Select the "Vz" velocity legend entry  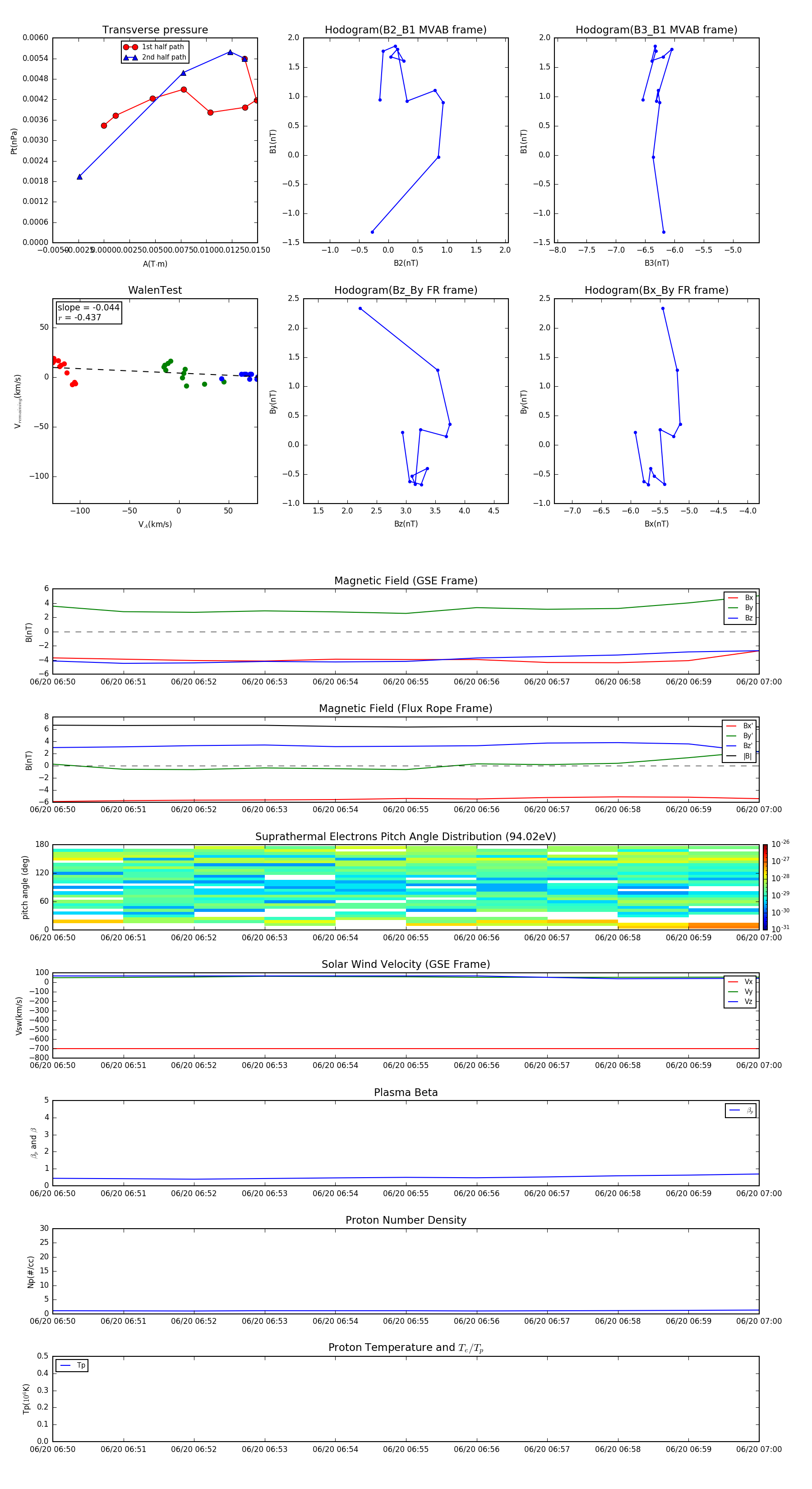[740, 1002]
